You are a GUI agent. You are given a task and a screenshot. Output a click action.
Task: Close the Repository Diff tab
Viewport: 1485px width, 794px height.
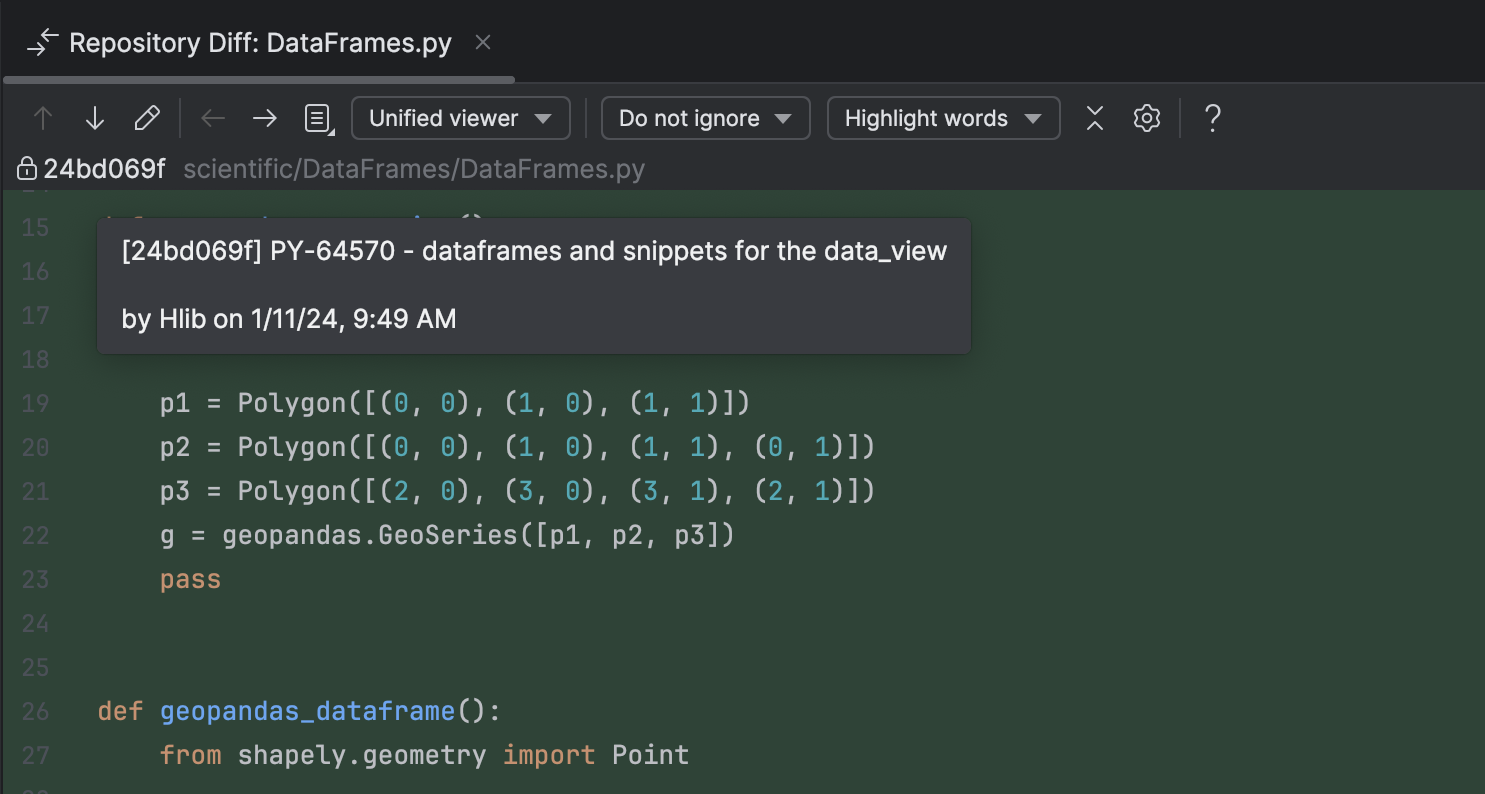point(482,43)
